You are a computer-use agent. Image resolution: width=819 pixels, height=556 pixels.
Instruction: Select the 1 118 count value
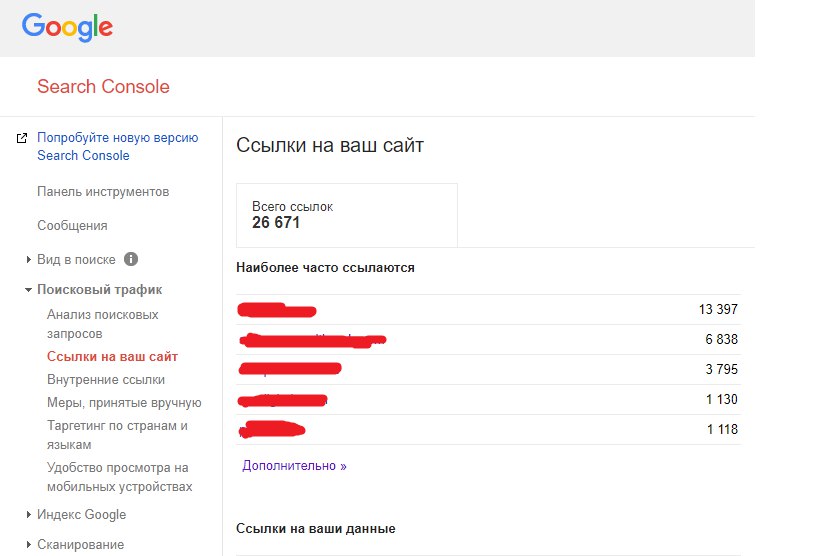[722, 430]
